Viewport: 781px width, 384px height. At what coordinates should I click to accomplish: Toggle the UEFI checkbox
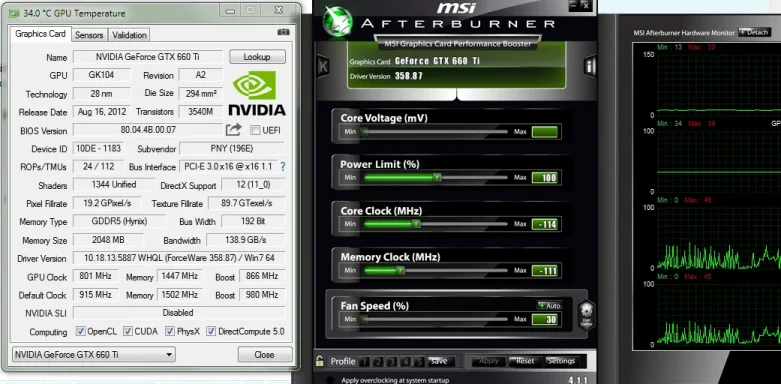[x=255, y=130]
